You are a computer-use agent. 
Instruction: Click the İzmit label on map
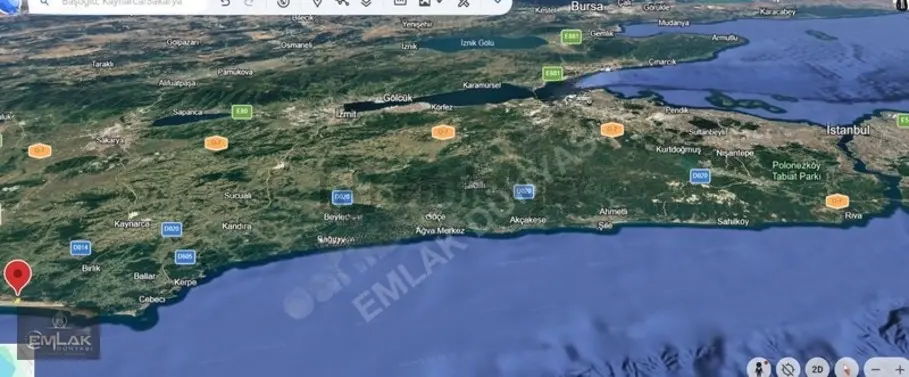coord(346,114)
